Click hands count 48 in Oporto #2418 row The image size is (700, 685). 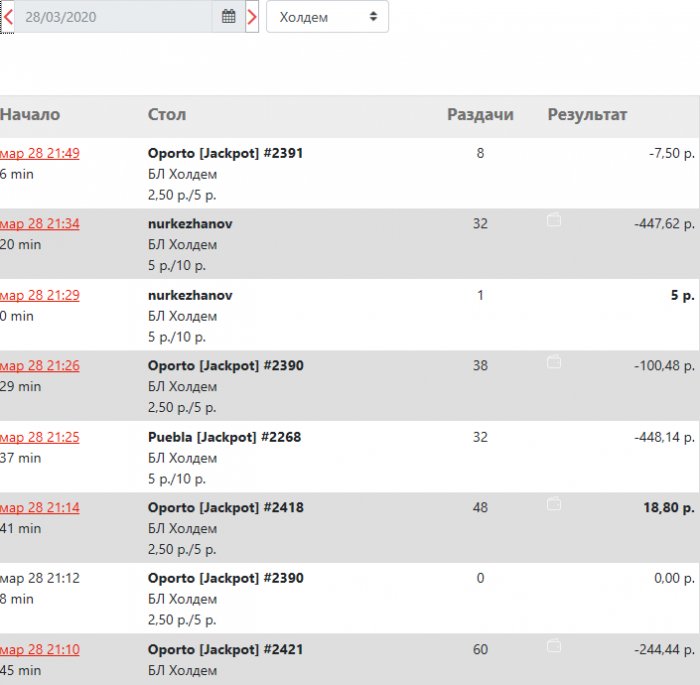(x=480, y=508)
